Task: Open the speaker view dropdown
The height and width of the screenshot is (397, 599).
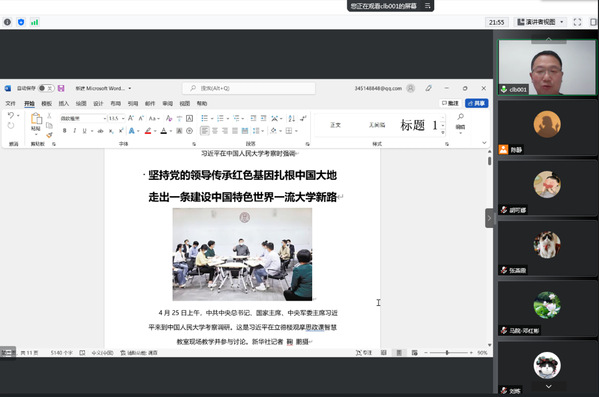Action: tap(540, 22)
